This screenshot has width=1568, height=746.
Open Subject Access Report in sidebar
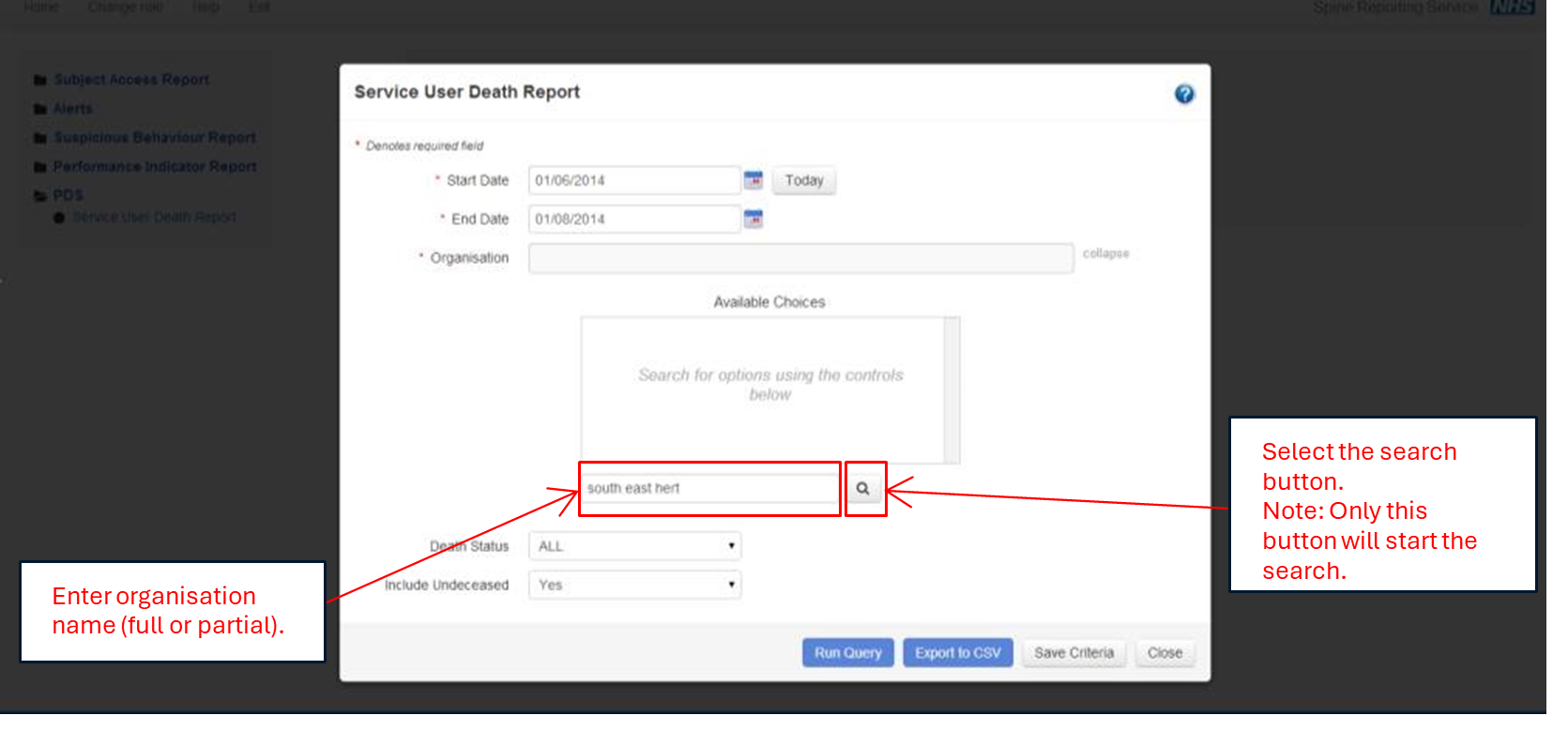pos(131,80)
